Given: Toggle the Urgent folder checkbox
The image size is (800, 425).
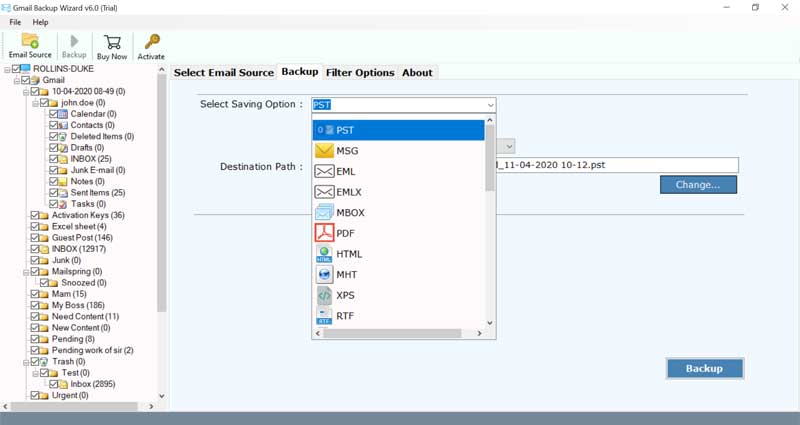Looking at the screenshot, I should coord(35,395).
